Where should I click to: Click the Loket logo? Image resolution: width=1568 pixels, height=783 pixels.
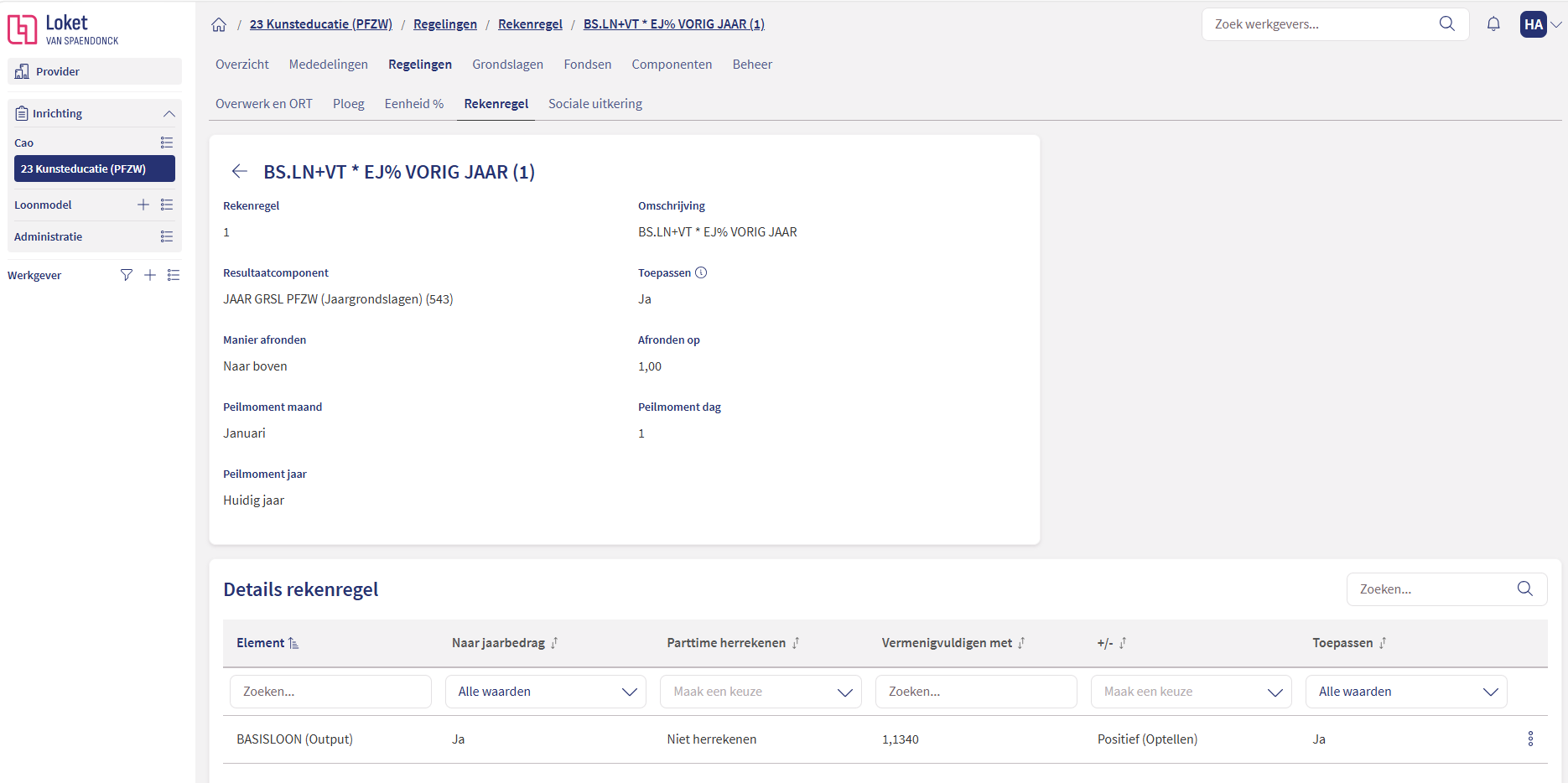coord(64,29)
